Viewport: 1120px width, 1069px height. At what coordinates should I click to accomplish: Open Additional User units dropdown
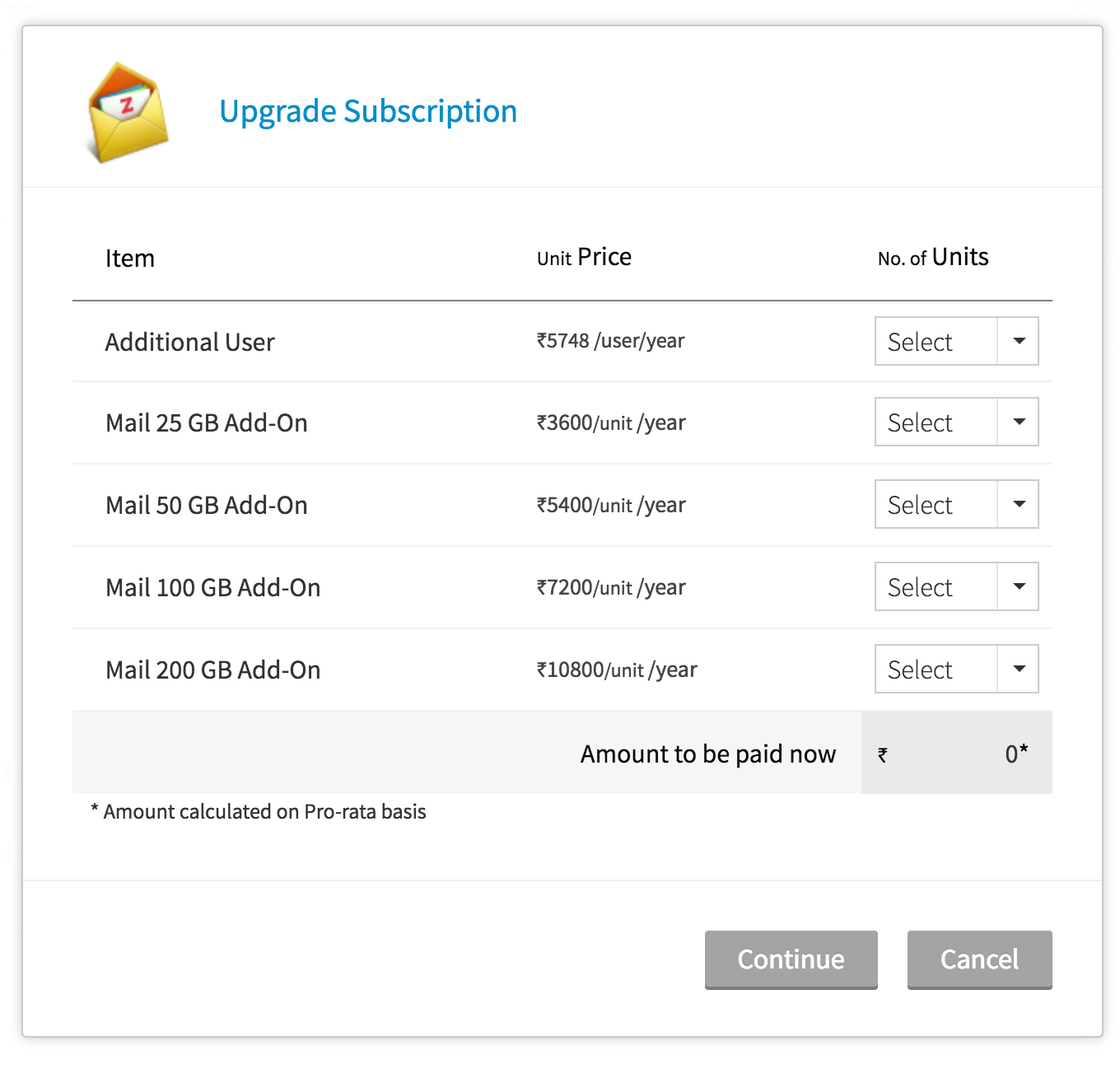(x=956, y=341)
